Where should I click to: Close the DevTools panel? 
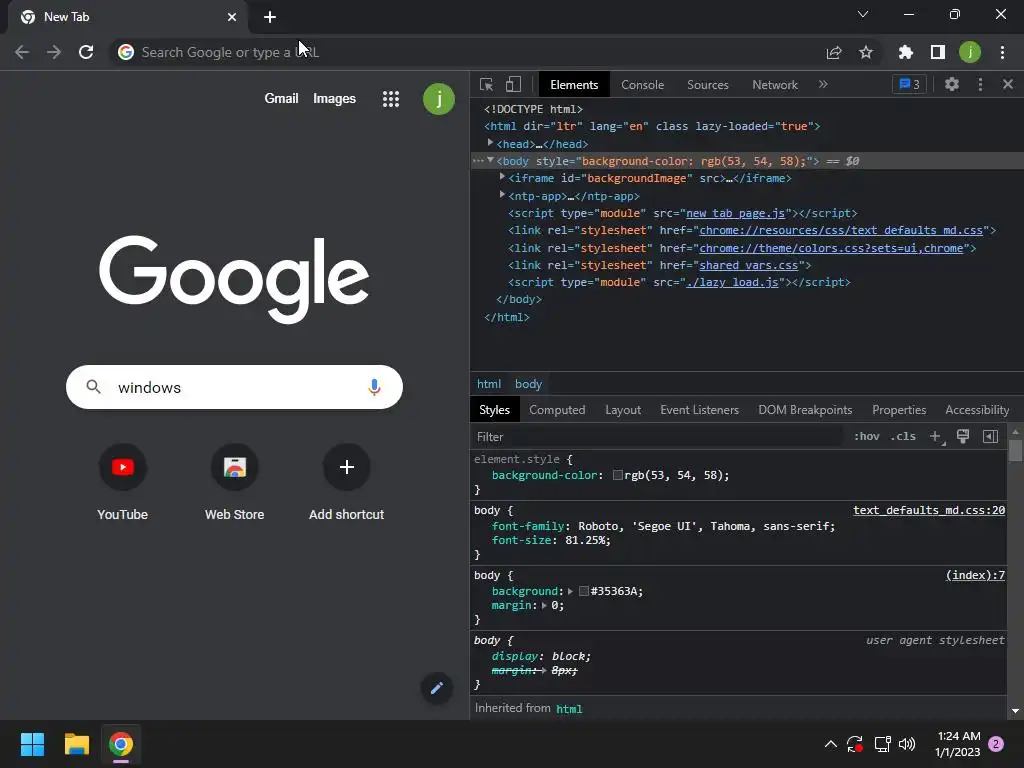pyautogui.click(x=1008, y=84)
